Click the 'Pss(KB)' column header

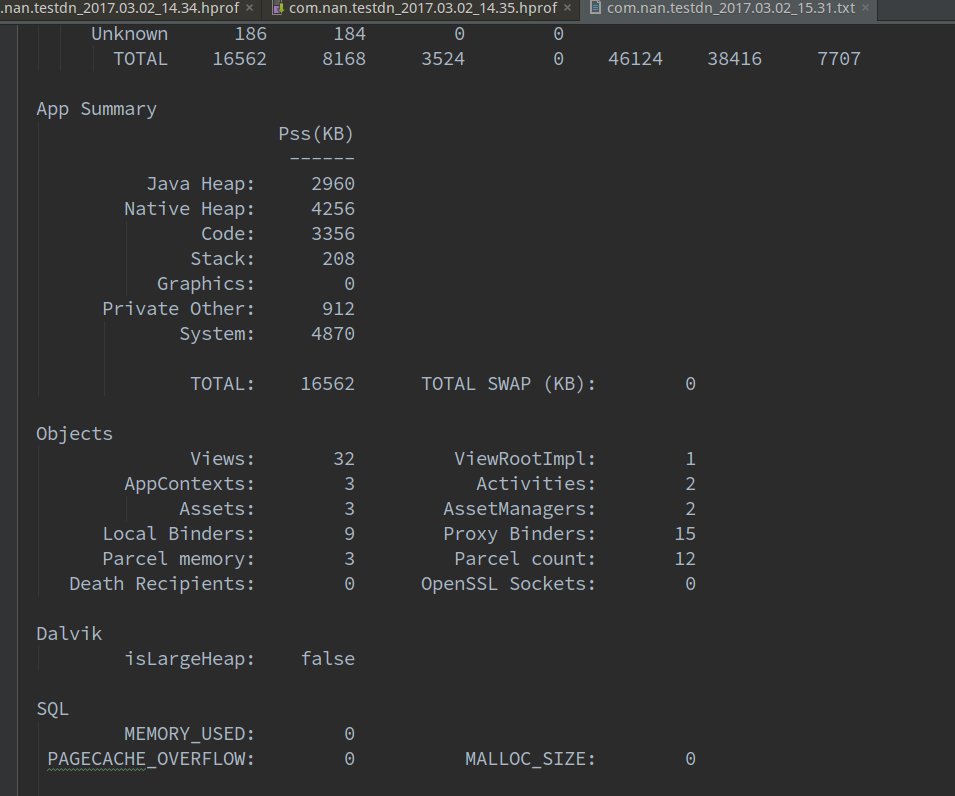[316, 134]
